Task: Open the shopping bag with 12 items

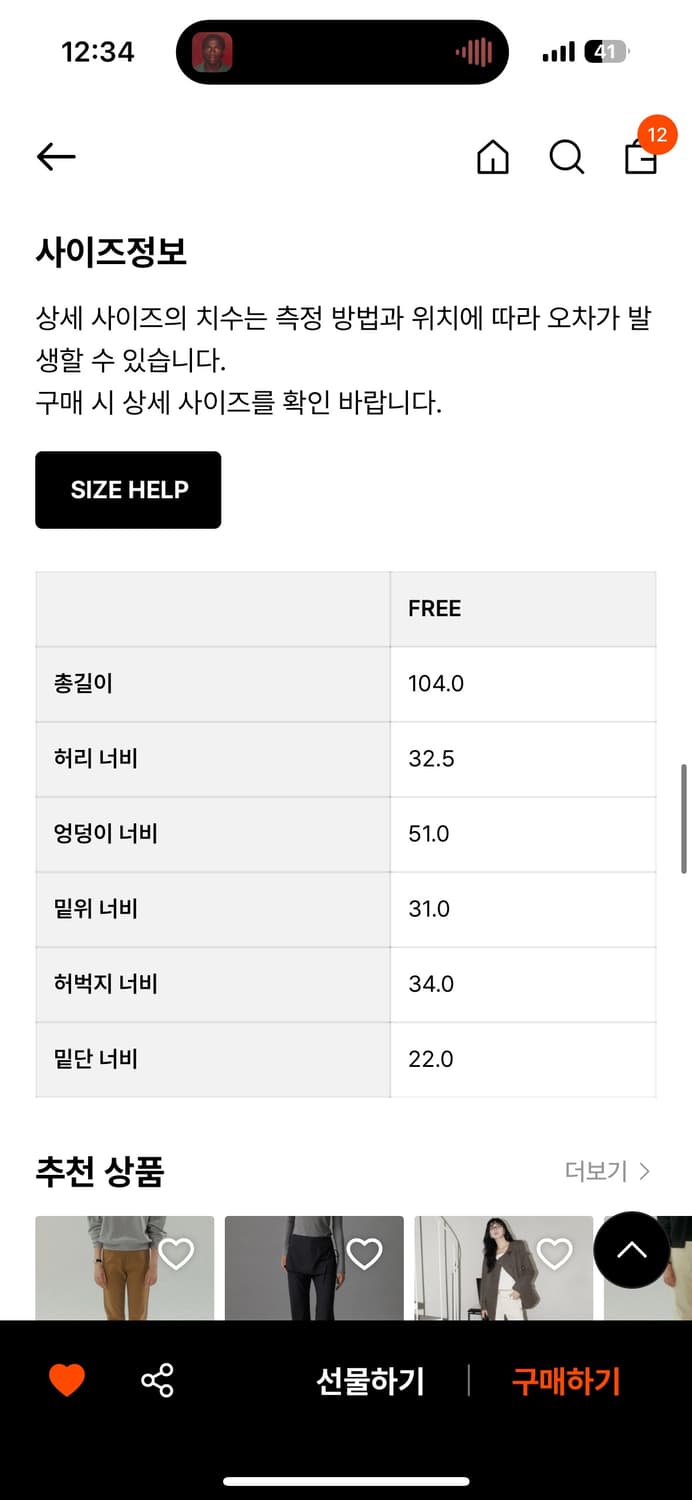Action: tap(642, 155)
